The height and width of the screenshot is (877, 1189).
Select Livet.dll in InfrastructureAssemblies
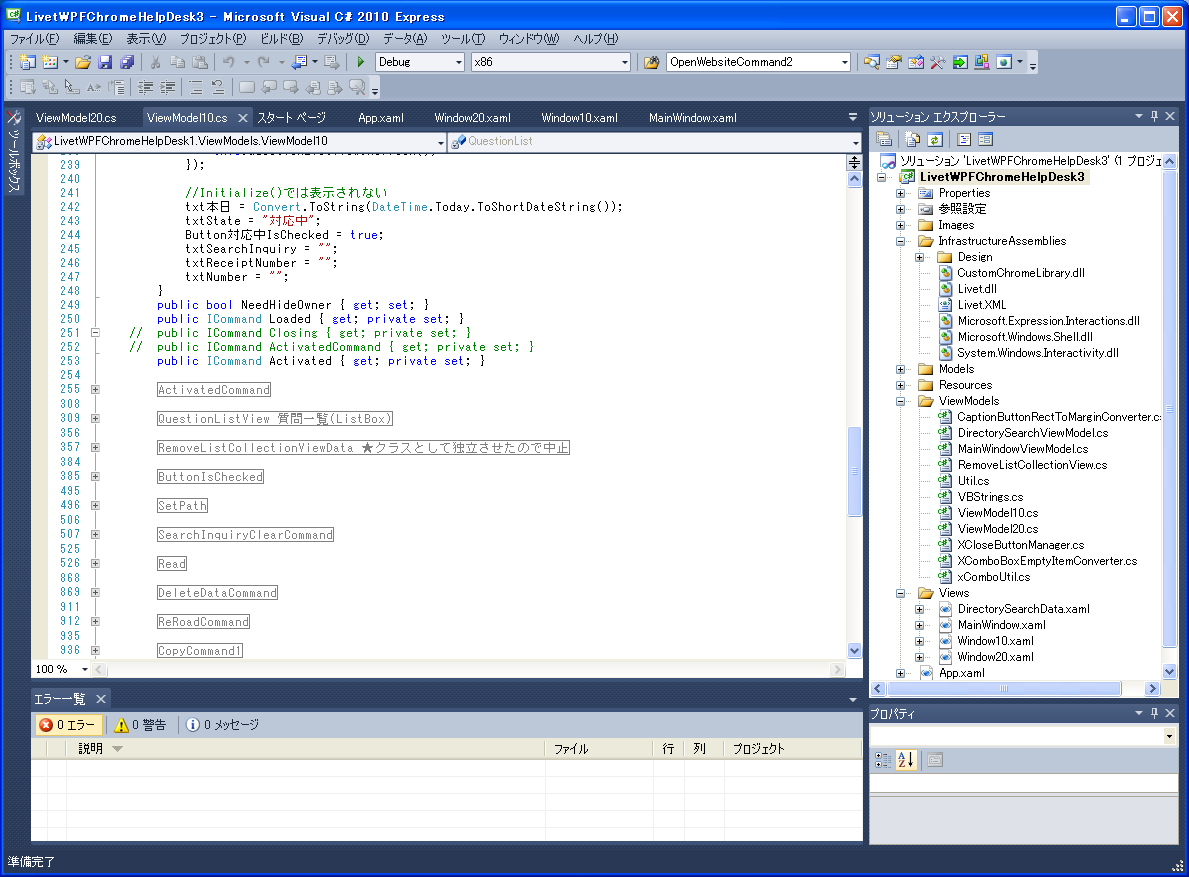pyautogui.click(x=977, y=289)
